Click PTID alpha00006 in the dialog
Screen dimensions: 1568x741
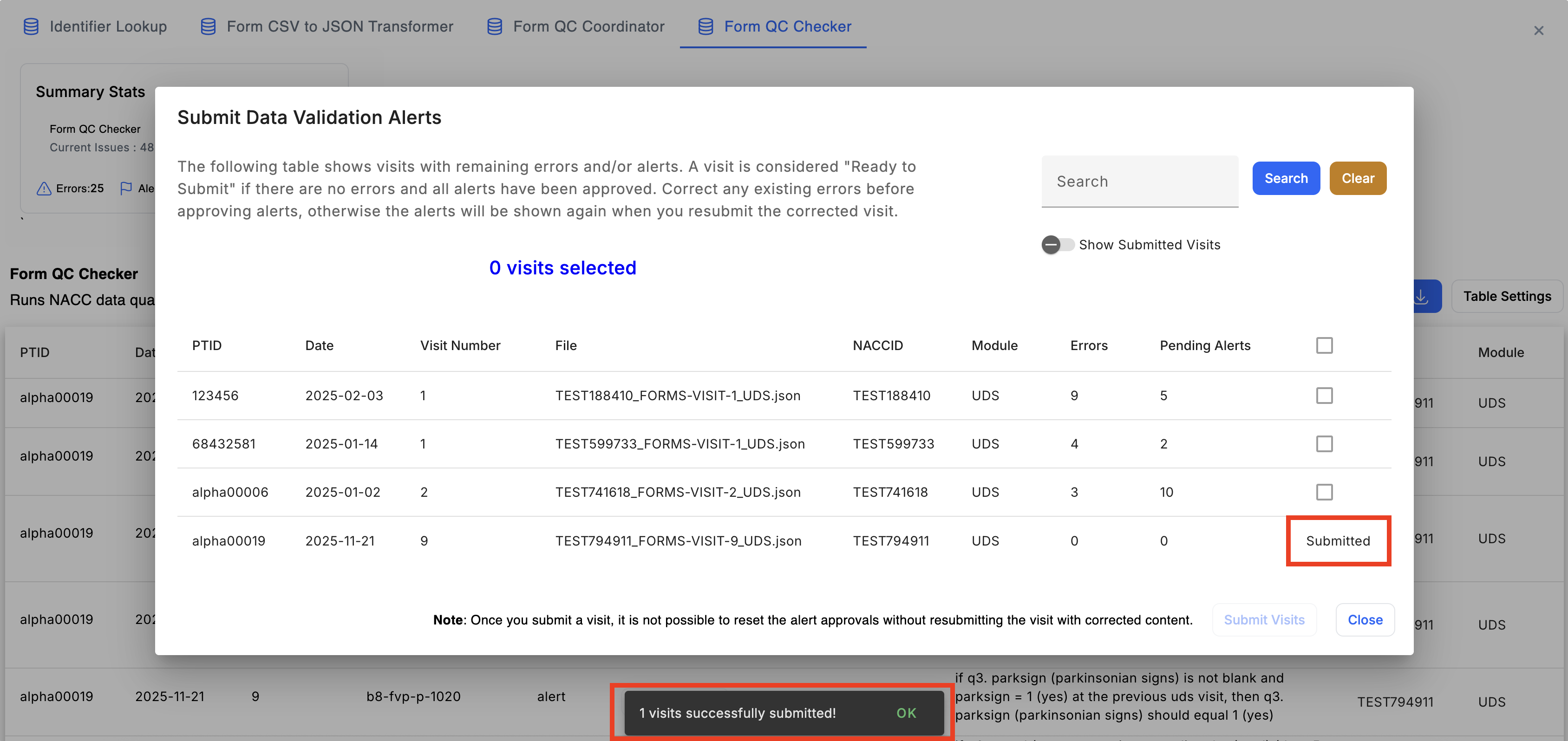[x=230, y=492]
